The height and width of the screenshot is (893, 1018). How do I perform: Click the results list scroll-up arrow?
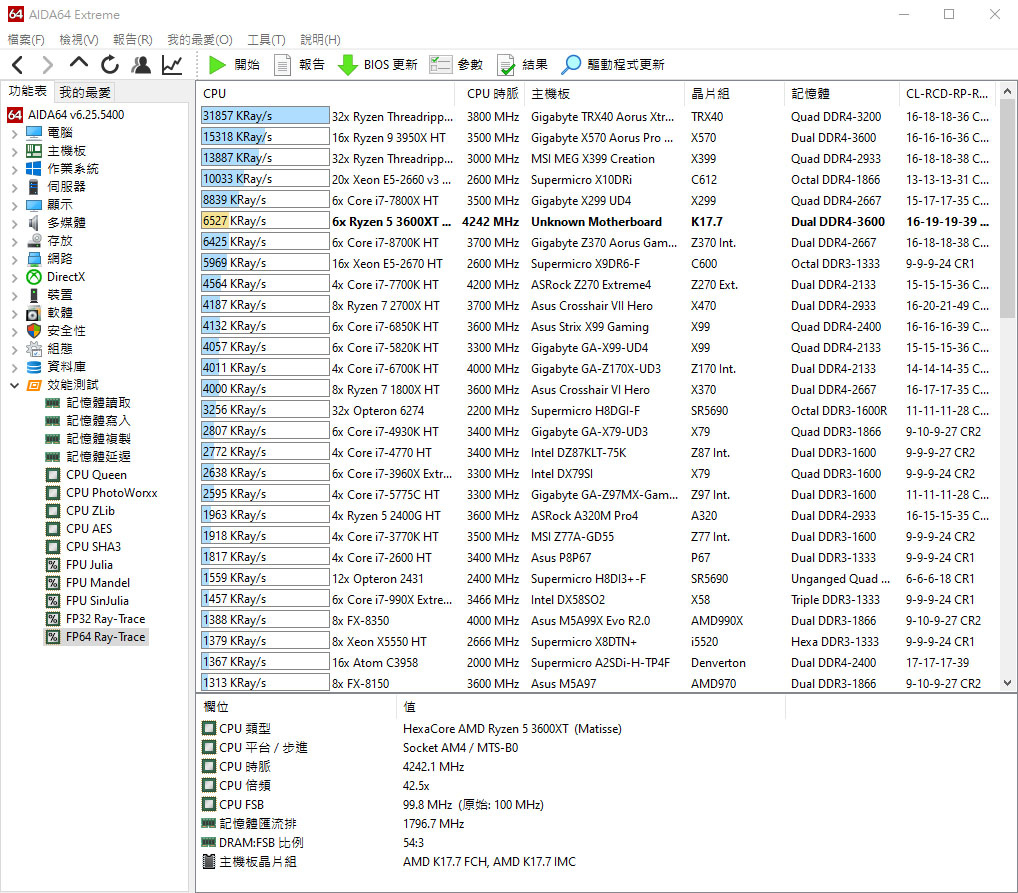coord(1007,92)
